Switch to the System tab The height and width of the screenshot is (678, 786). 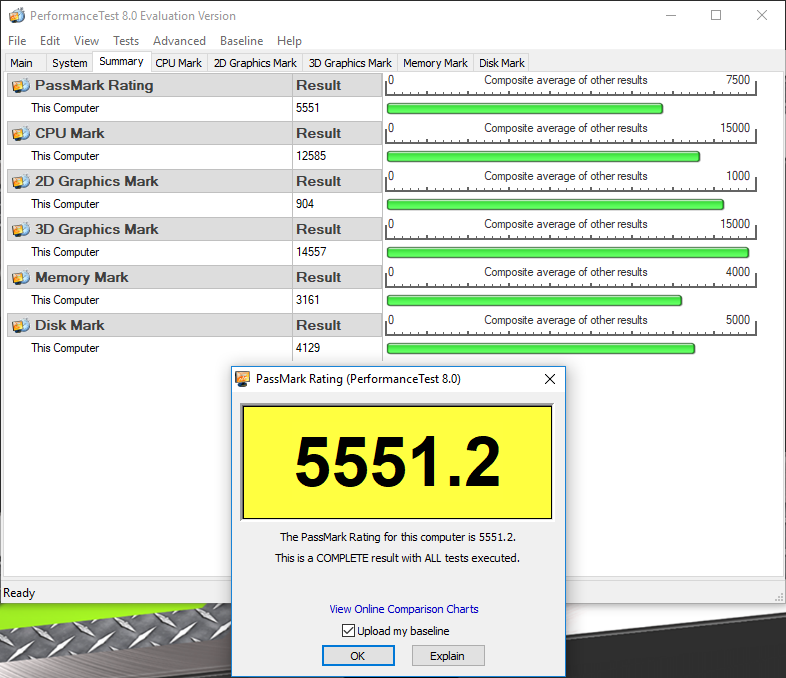tap(70, 63)
